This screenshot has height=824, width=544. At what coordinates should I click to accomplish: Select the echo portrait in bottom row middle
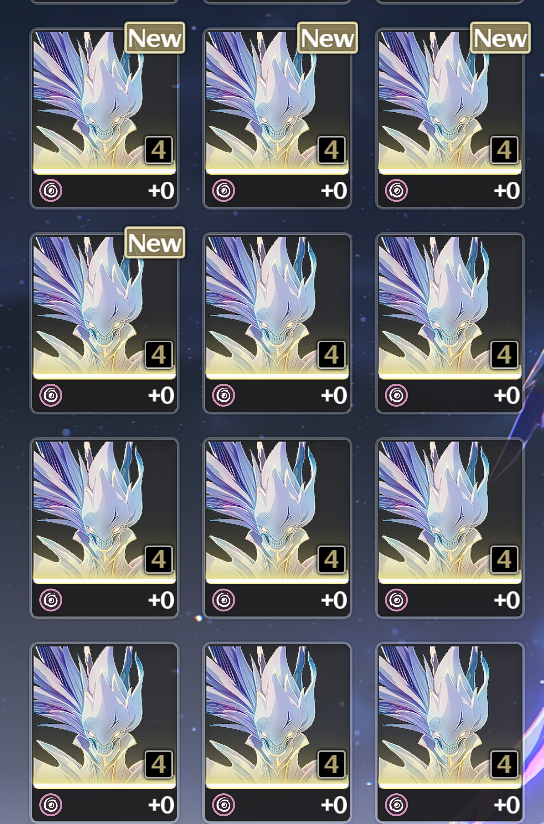pyautogui.click(x=277, y=716)
